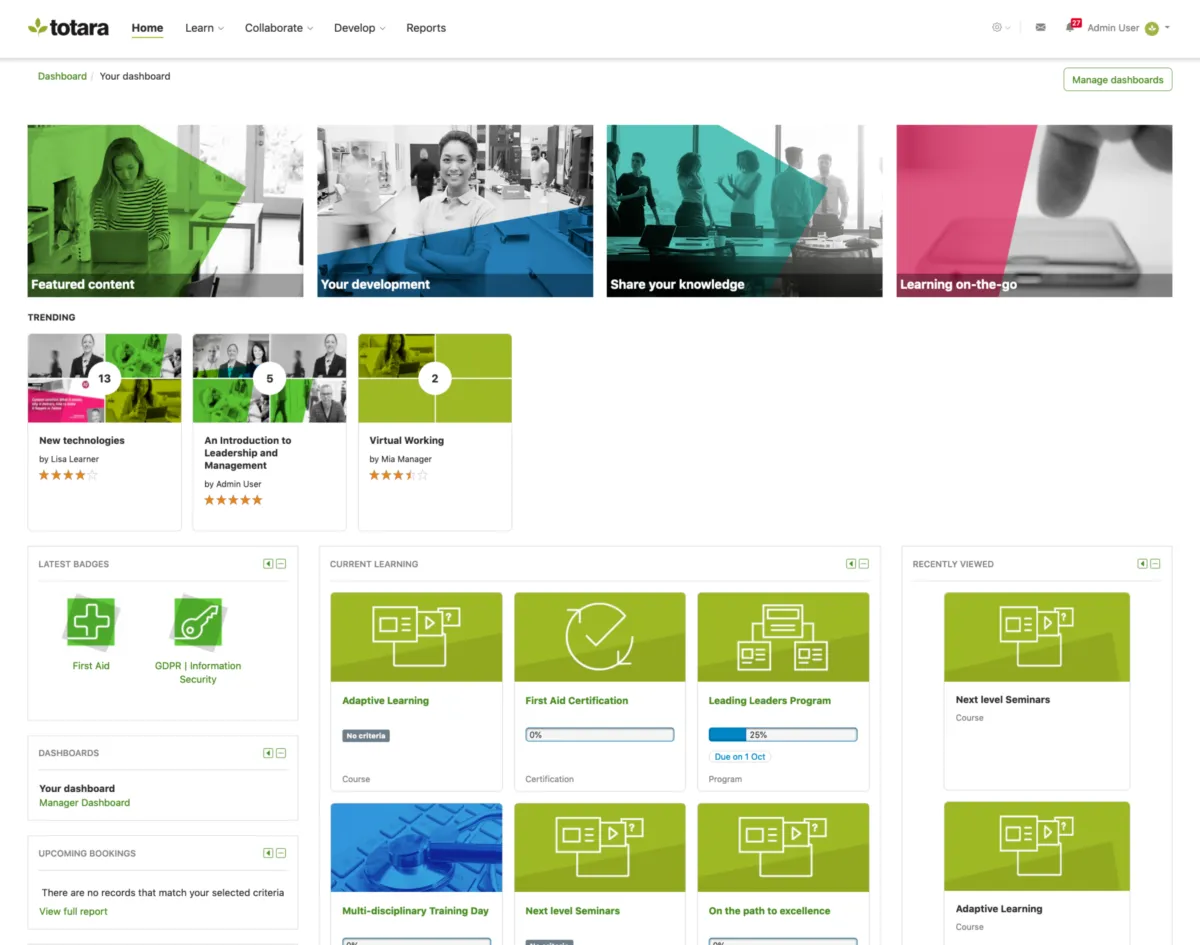Image resolution: width=1200 pixels, height=945 pixels.
Task: Open the First Aid badge icon
Action: click(x=91, y=622)
